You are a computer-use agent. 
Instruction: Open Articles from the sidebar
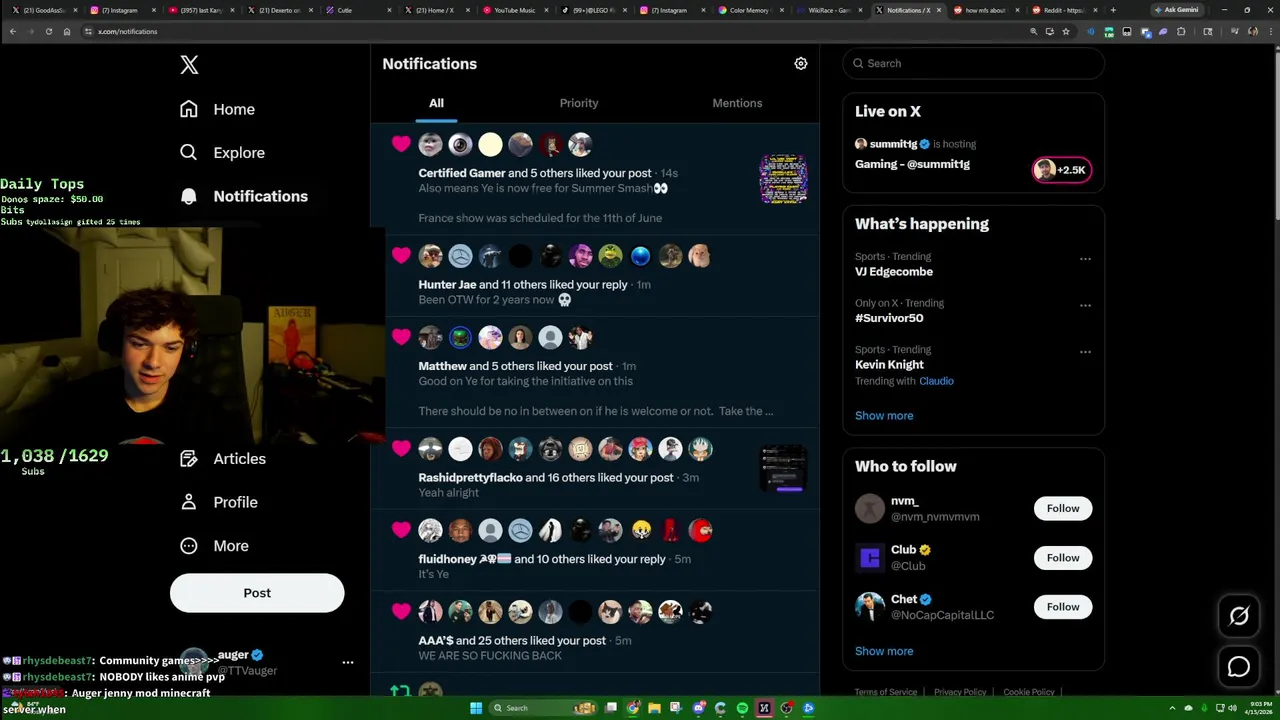pyautogui.click(x=223, y=459)
